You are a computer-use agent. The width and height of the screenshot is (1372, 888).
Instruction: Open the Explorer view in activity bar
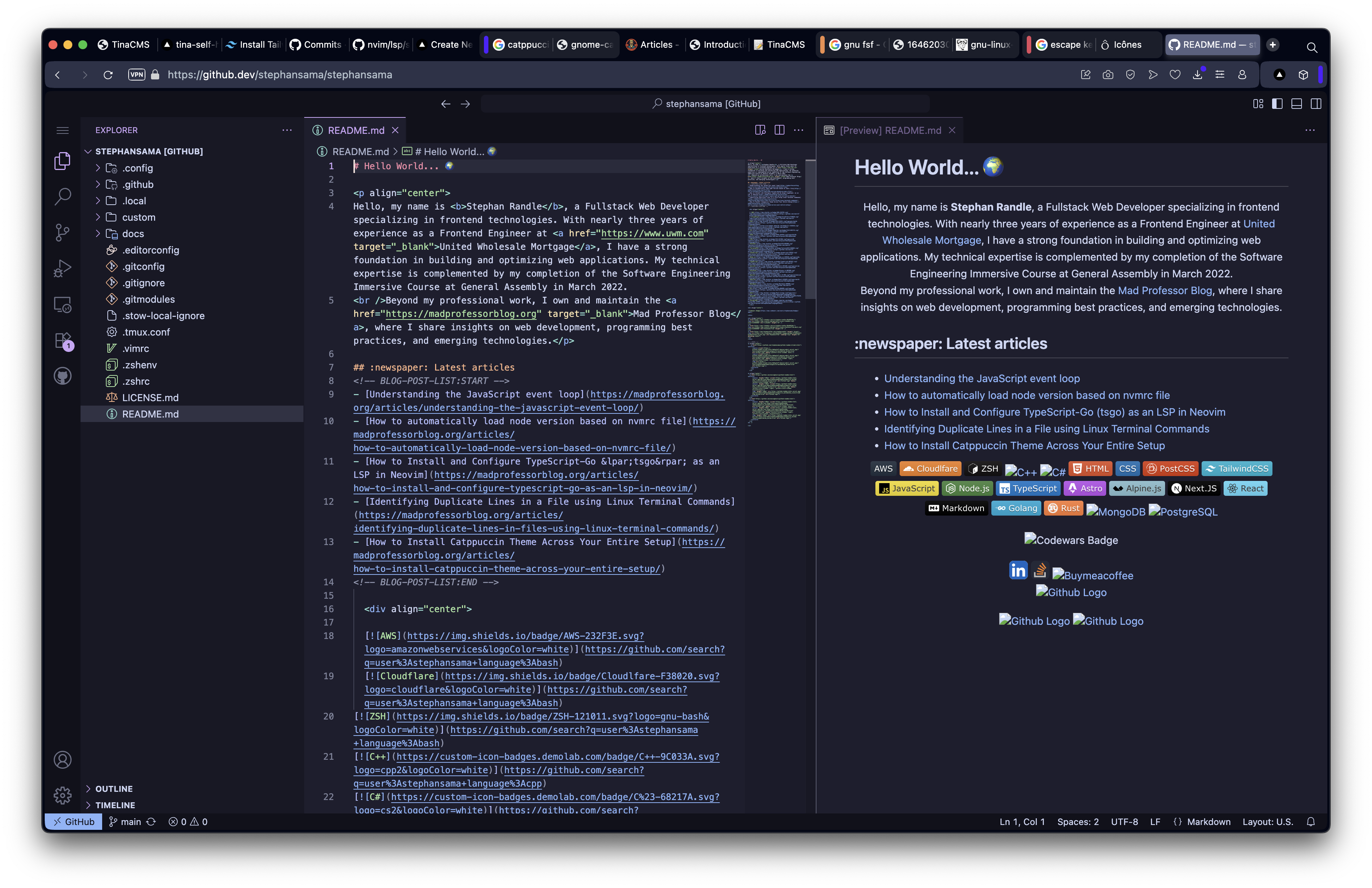62,161
